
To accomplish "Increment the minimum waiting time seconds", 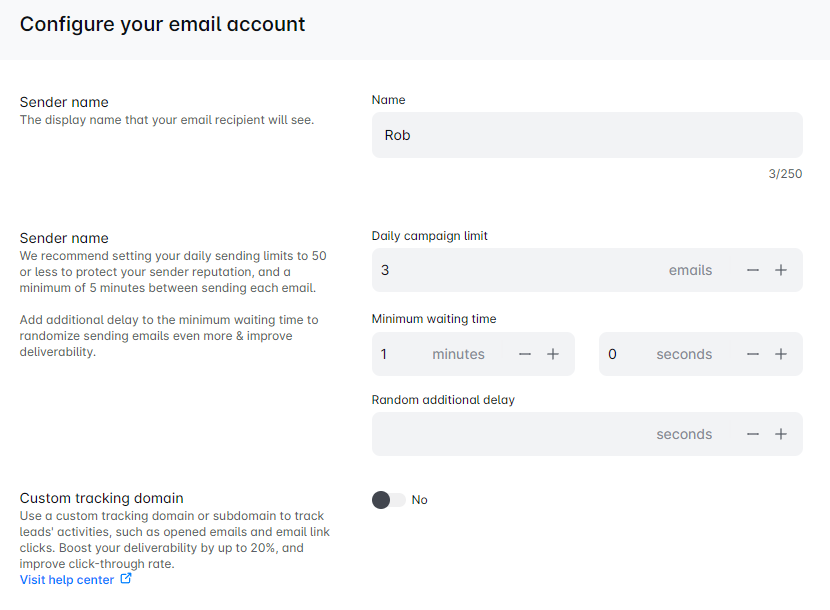I will 781,354.
